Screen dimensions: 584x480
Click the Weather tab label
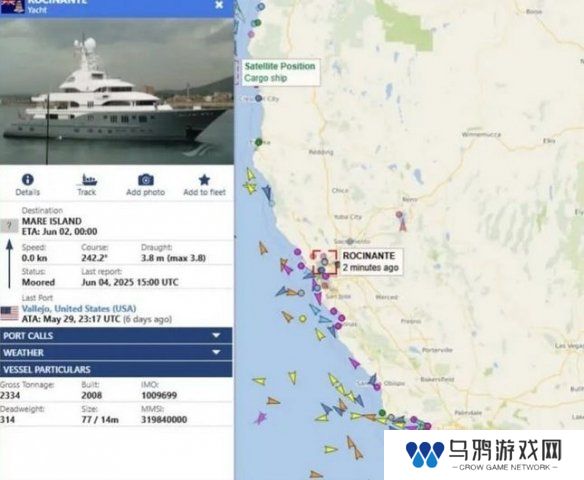(23, 353)
